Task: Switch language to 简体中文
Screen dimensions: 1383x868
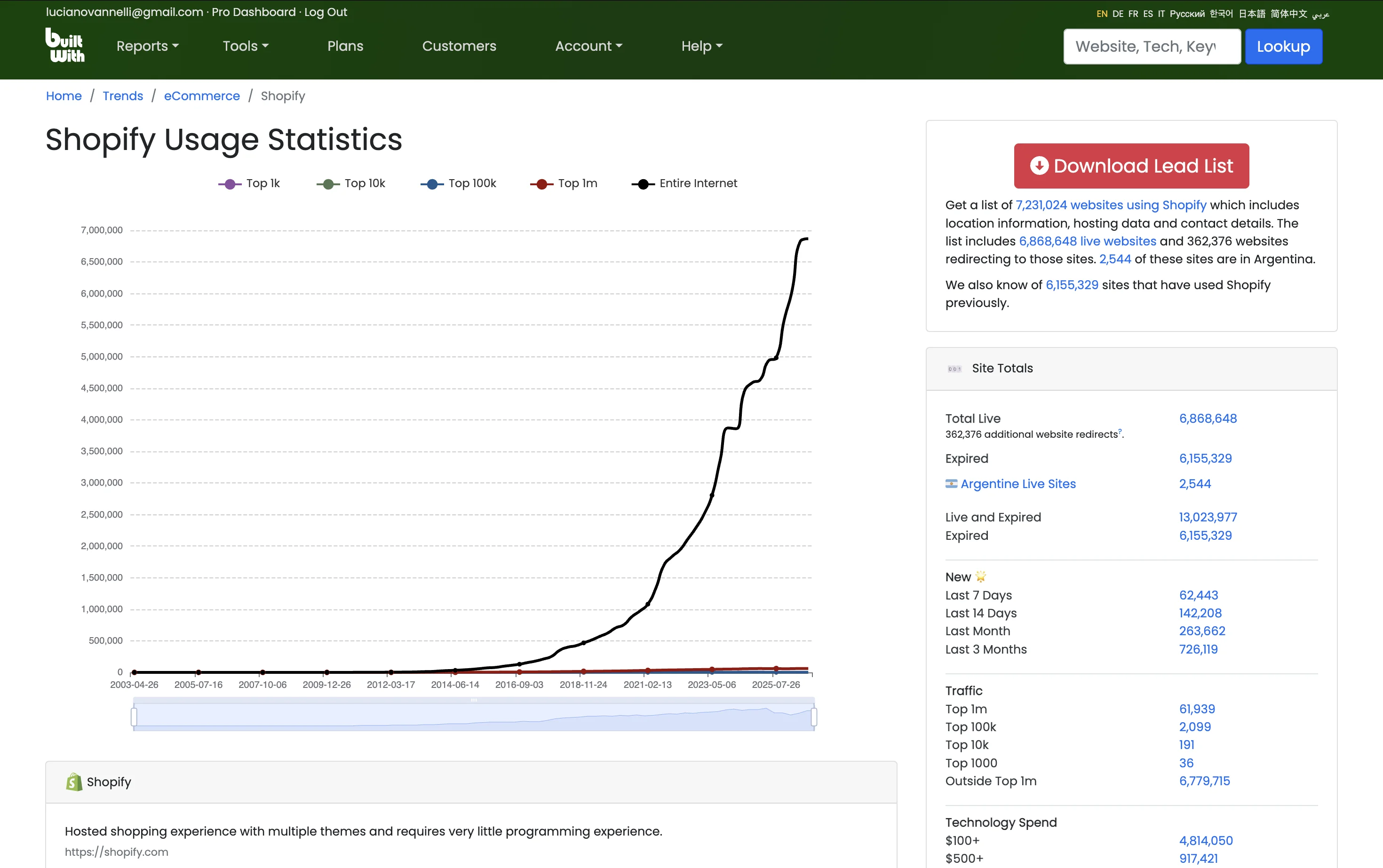Action: (x=1289, y=14)
